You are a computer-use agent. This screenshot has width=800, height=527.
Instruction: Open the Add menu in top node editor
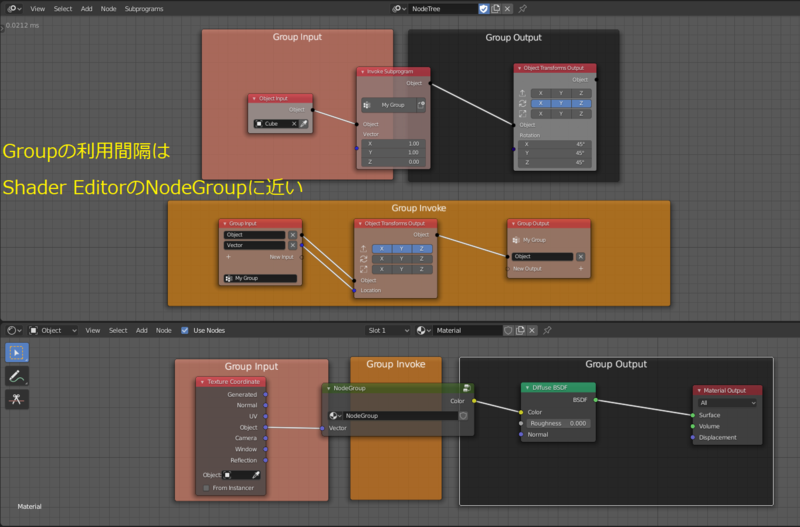tap(87, 9)
